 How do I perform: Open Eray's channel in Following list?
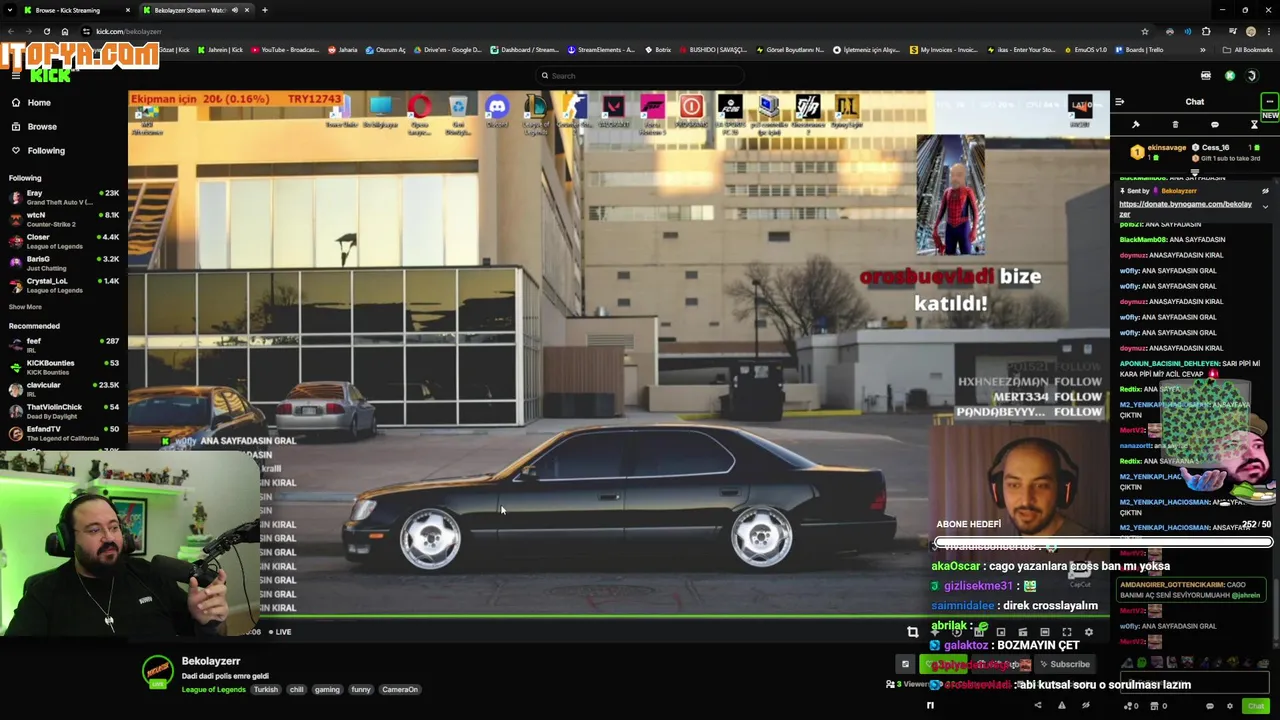point(62,197)
